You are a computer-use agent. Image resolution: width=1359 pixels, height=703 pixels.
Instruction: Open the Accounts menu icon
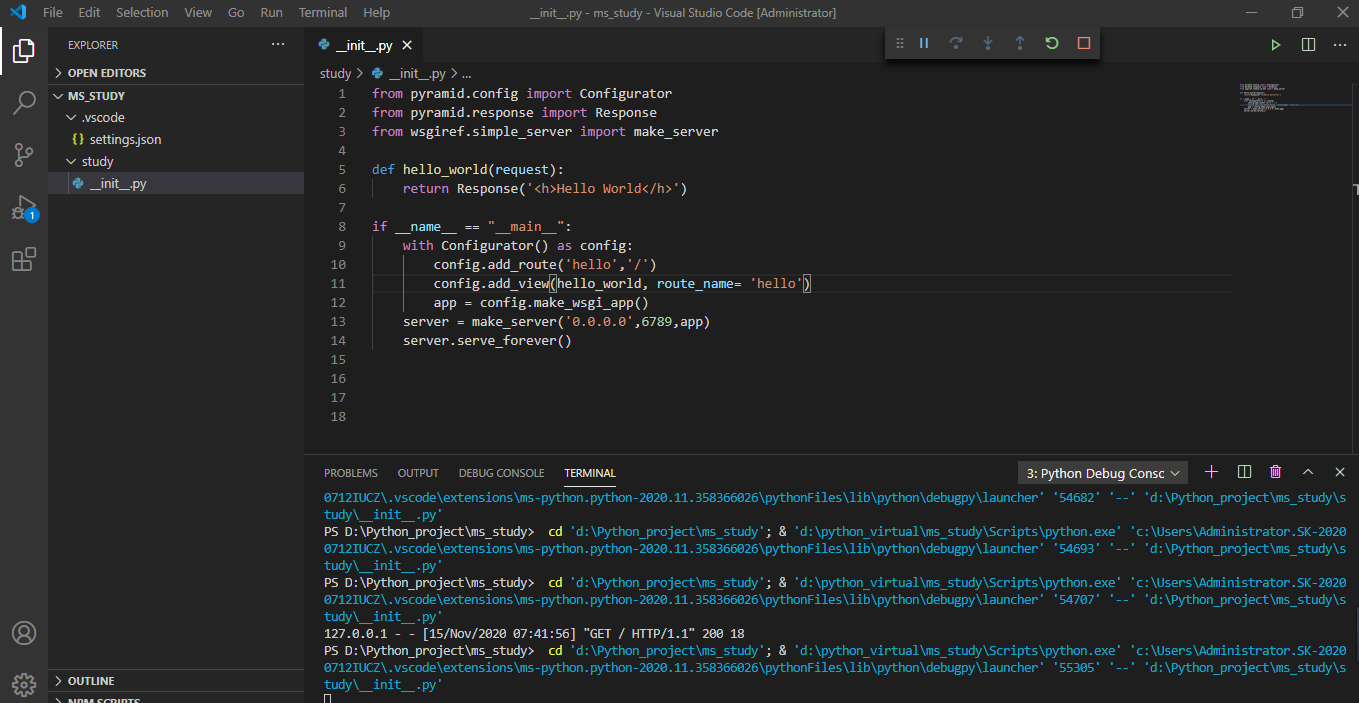coord(24,633)
